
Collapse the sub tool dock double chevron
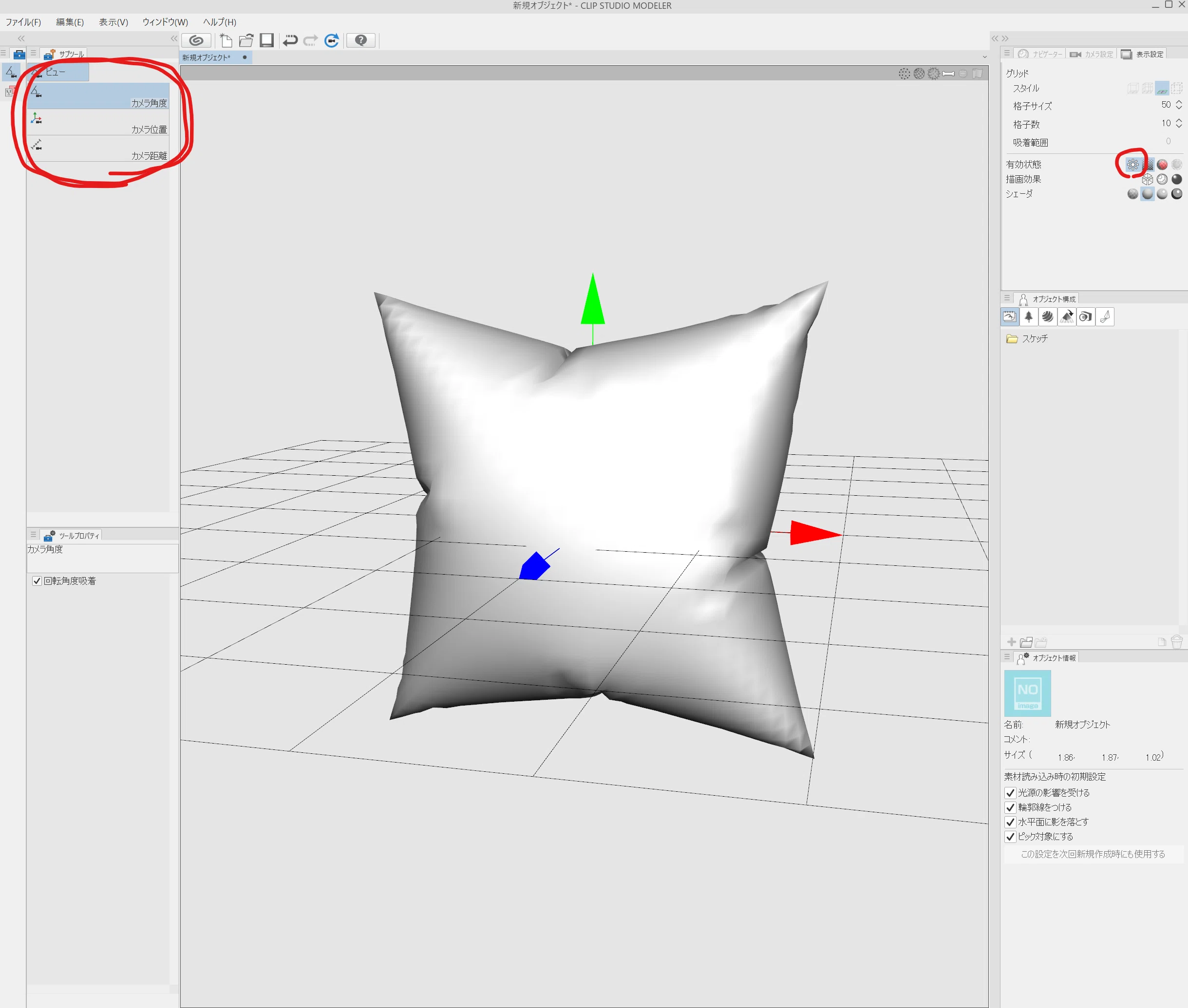(x=174, y=38)
